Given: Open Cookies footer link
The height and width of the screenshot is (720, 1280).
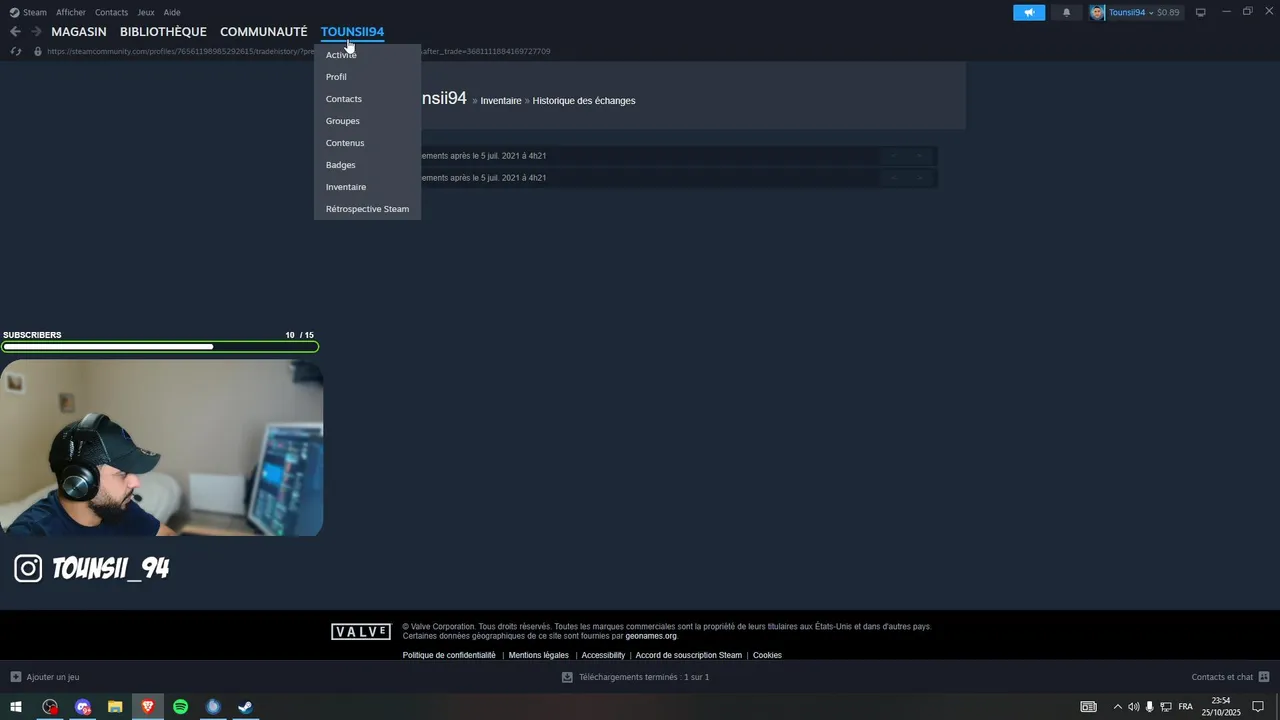Looking at the screenshot, I should coord(767,655).
